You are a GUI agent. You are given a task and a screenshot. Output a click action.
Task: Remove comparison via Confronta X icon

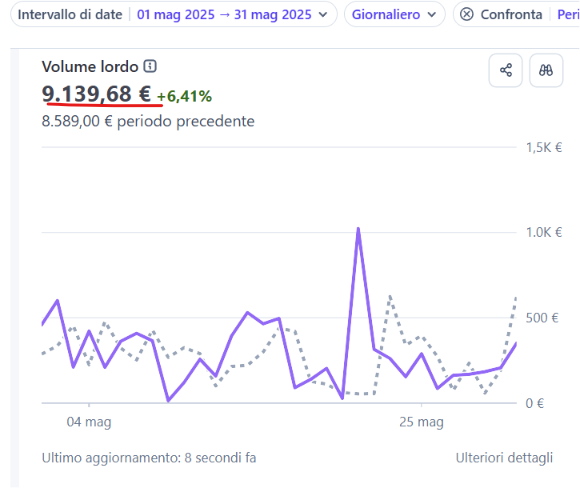point(467,14)
